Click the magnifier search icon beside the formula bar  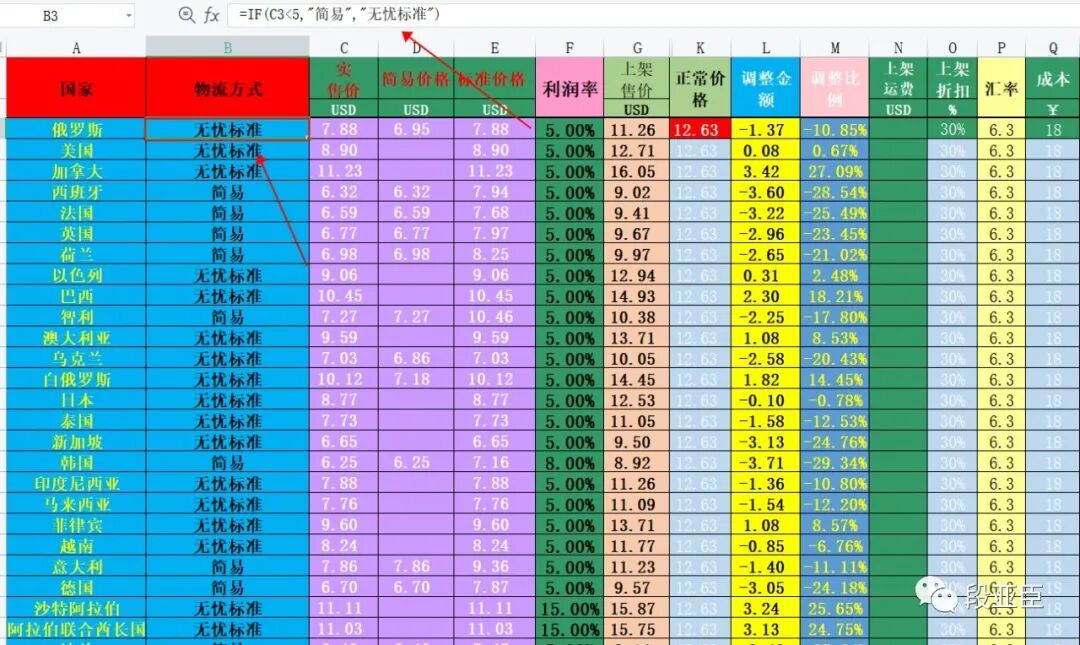tap(186, 15)
